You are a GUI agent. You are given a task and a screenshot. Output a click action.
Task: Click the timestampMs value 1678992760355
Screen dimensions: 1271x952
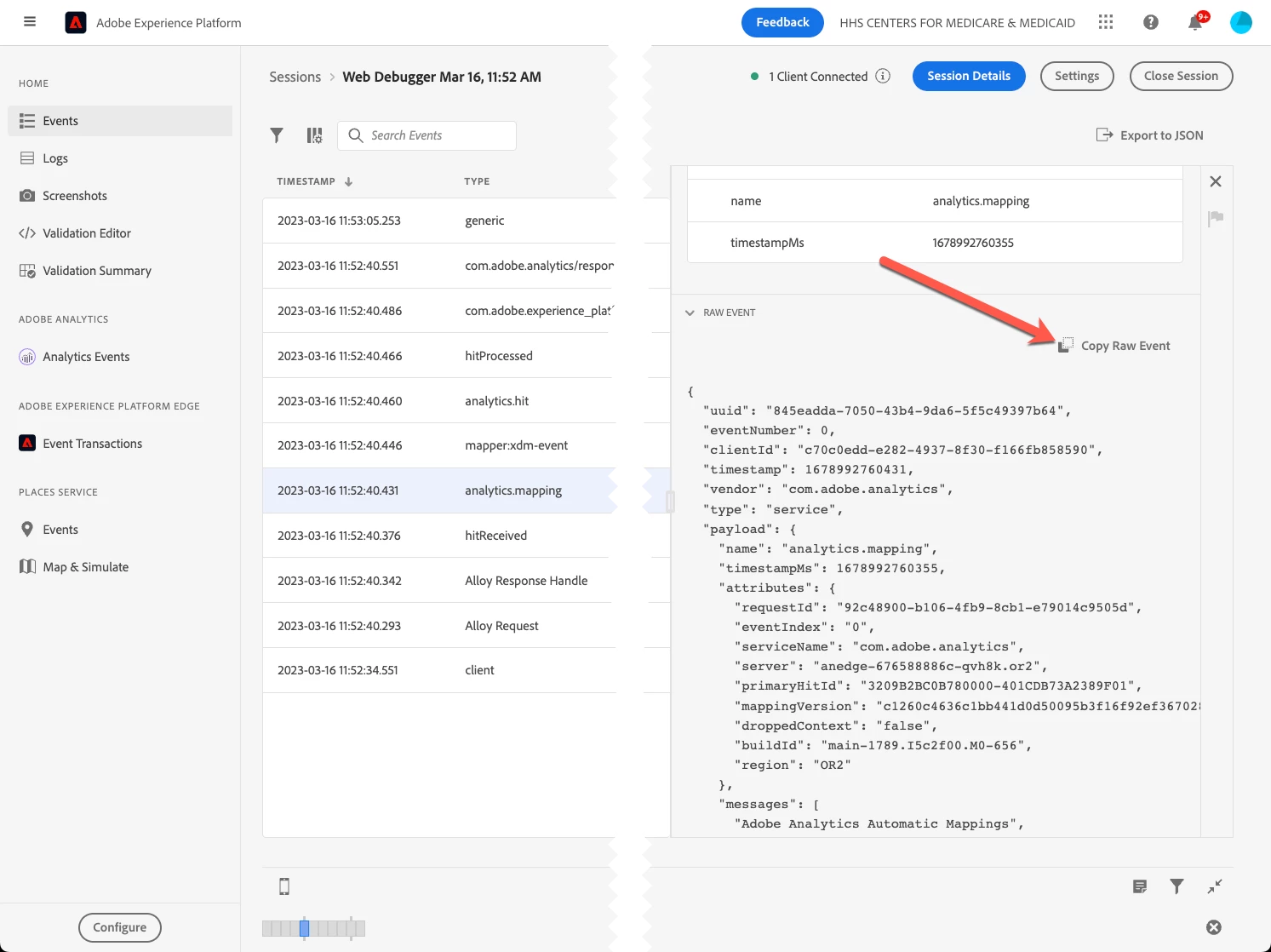point(973,243)
